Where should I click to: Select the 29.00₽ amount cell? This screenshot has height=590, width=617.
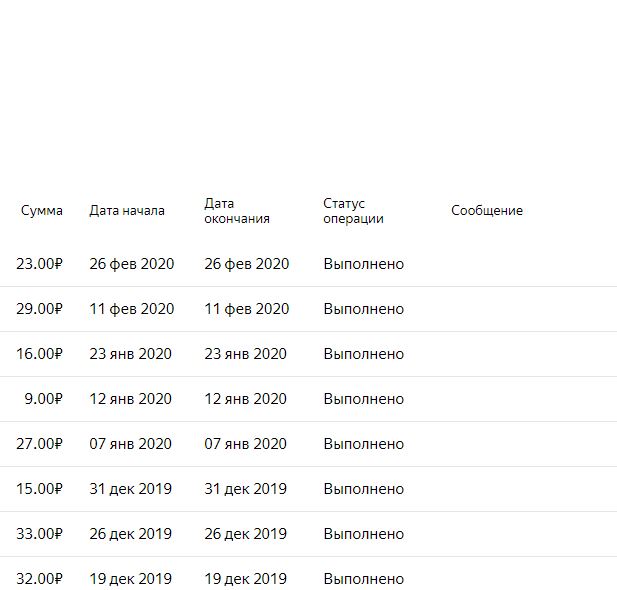click(39, 309)
